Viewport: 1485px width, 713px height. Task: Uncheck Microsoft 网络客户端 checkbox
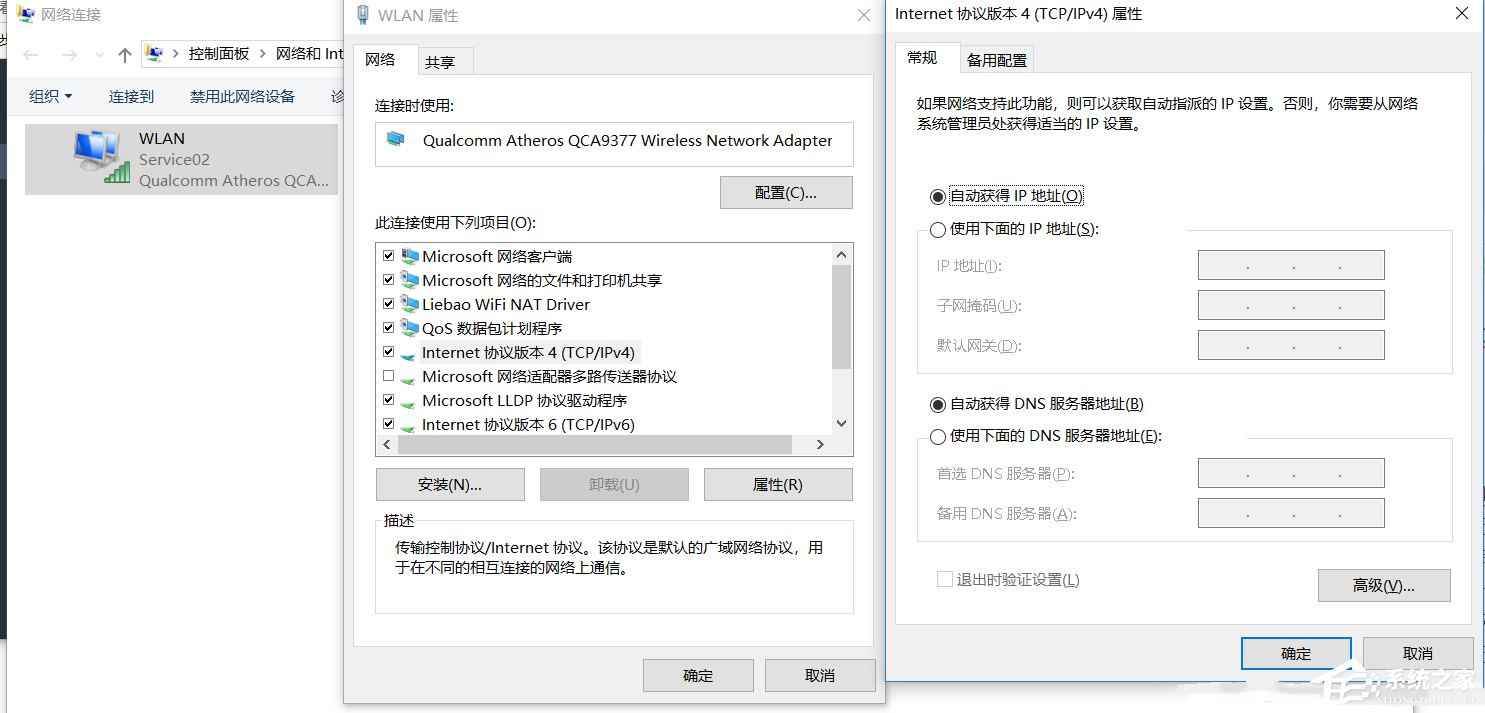click(x=389, y=256)
